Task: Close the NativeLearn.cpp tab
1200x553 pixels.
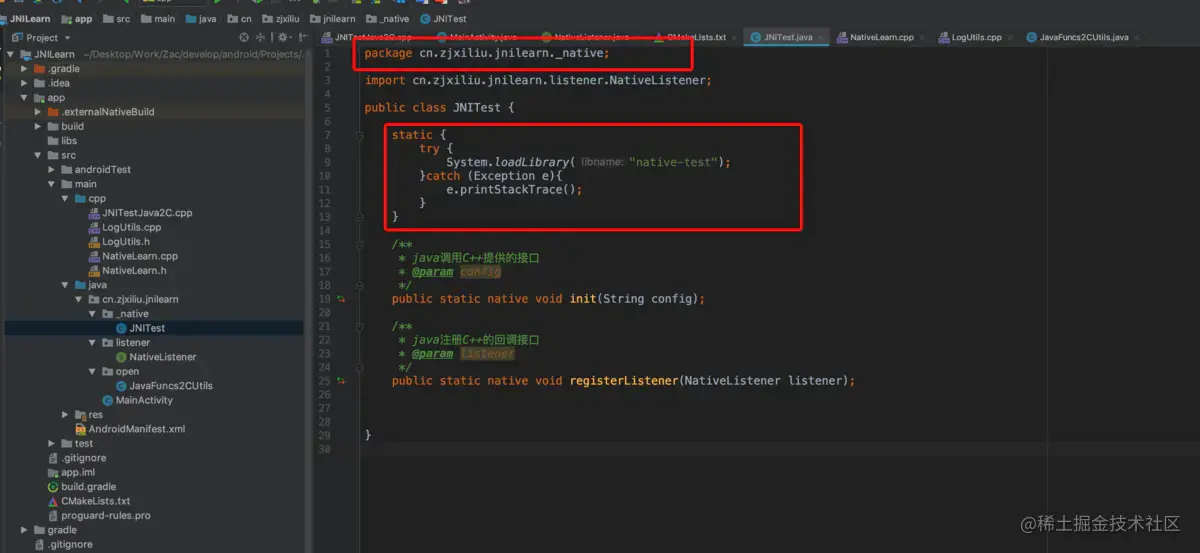Action: coord(922,37)
